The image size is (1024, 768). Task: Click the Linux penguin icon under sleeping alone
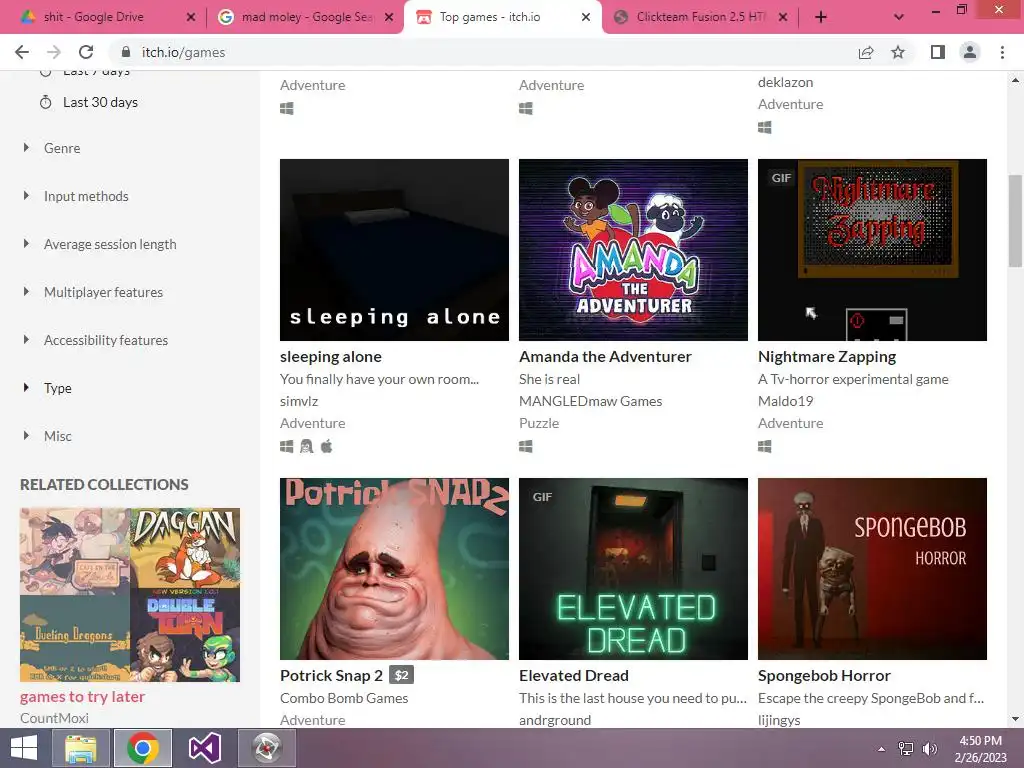(x=306, y=446)
